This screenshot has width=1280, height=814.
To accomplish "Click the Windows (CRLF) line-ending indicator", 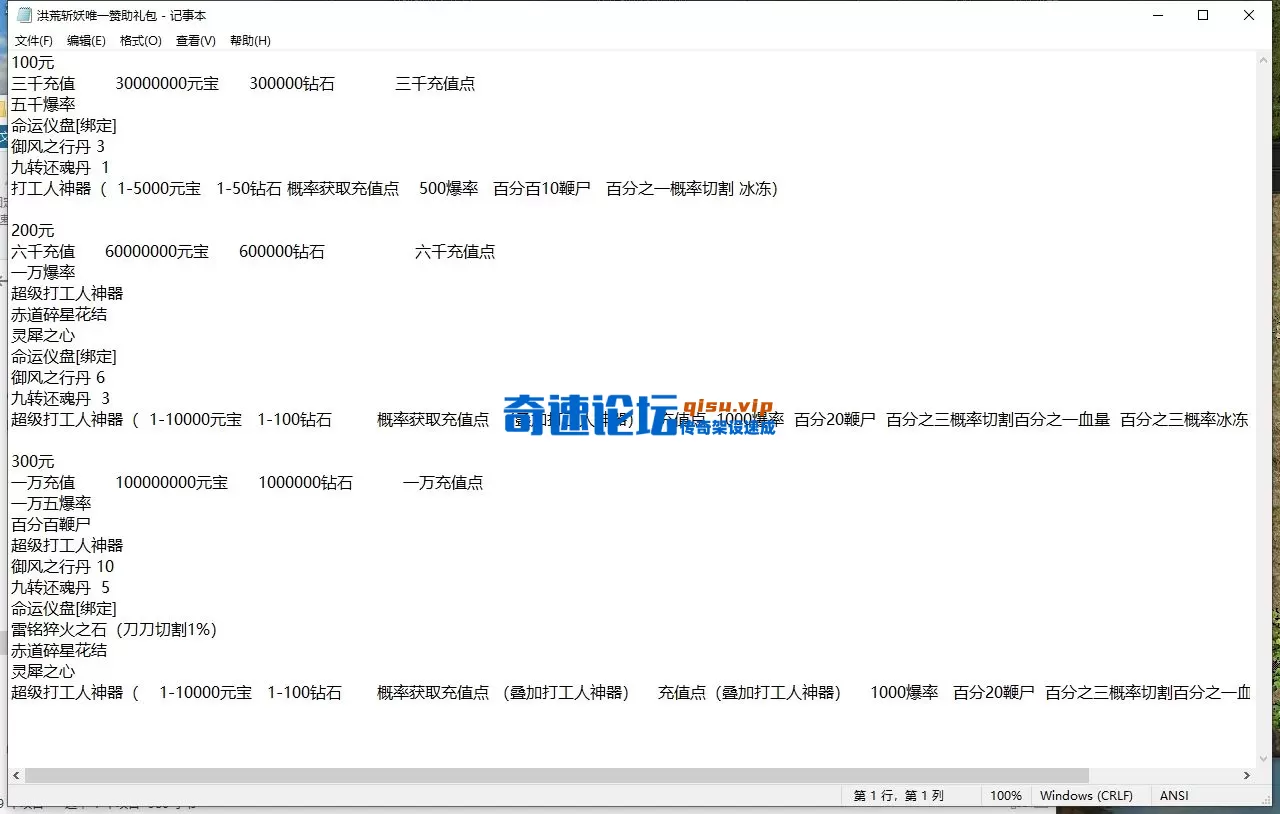I will click(1088, 795).
